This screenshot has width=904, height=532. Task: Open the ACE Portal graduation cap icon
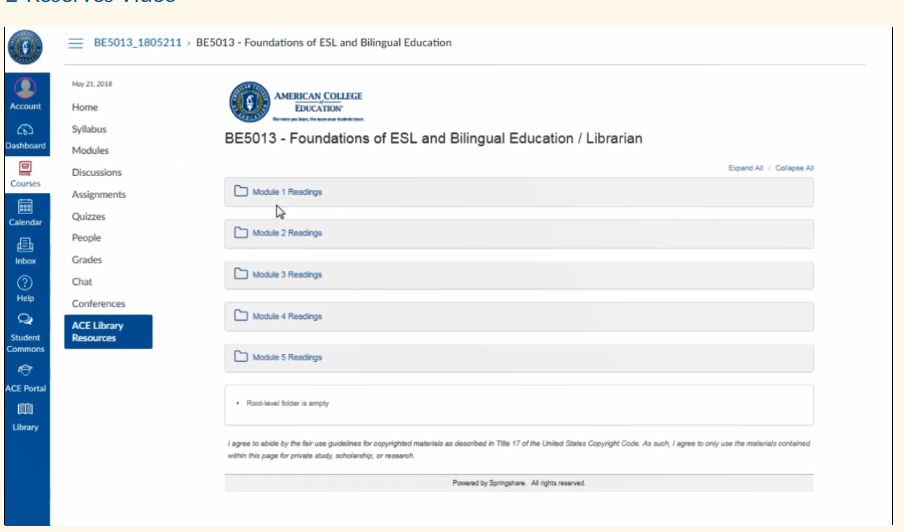(25, 370)
